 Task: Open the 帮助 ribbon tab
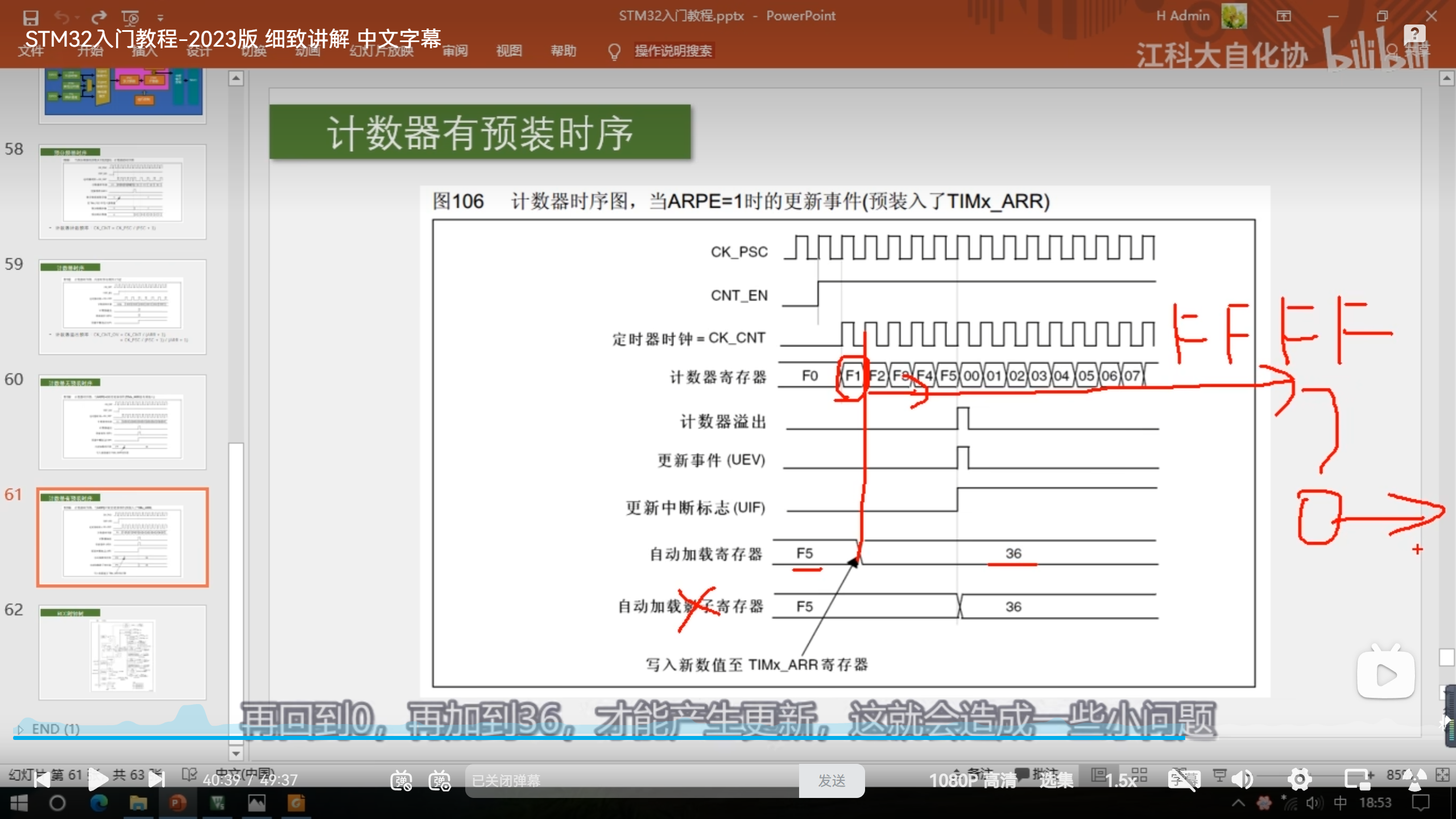tap(563, 51)
